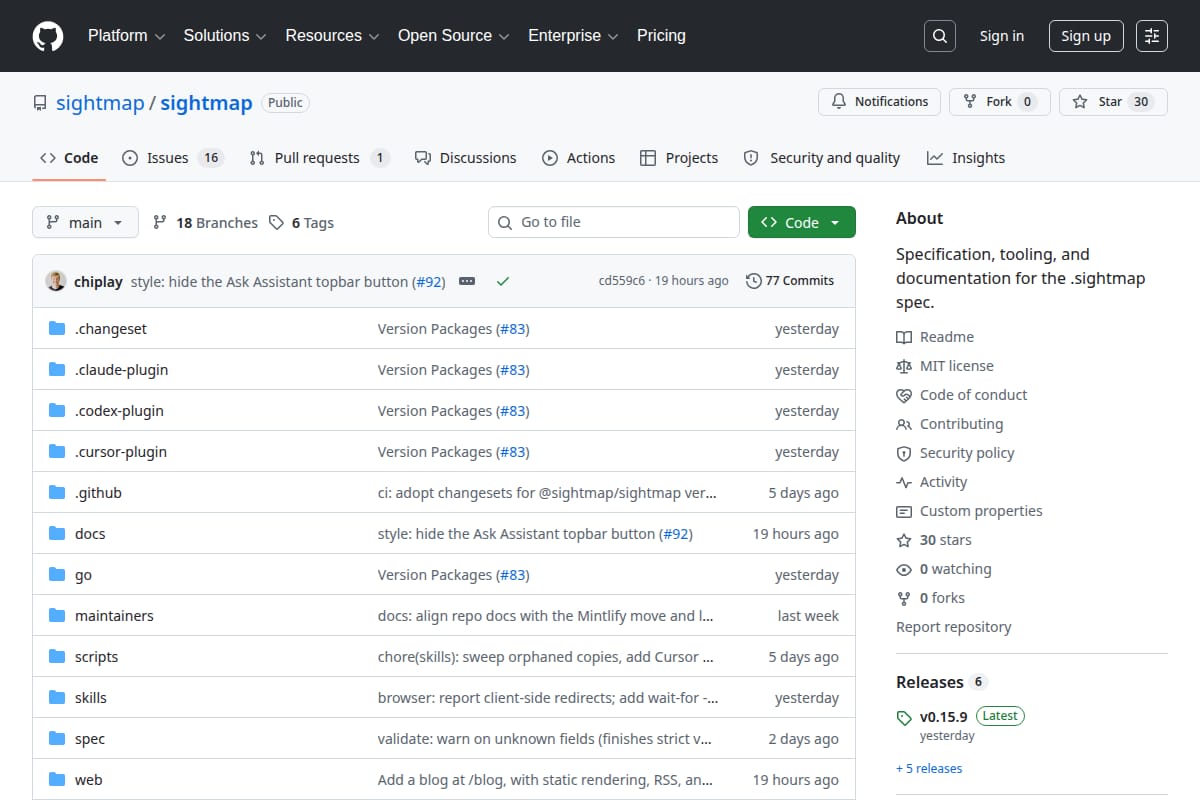Image resolution: width=1200 pixels, height=800 pixels.
Task: Open the .github folder
Action: [x=98, y=493]
